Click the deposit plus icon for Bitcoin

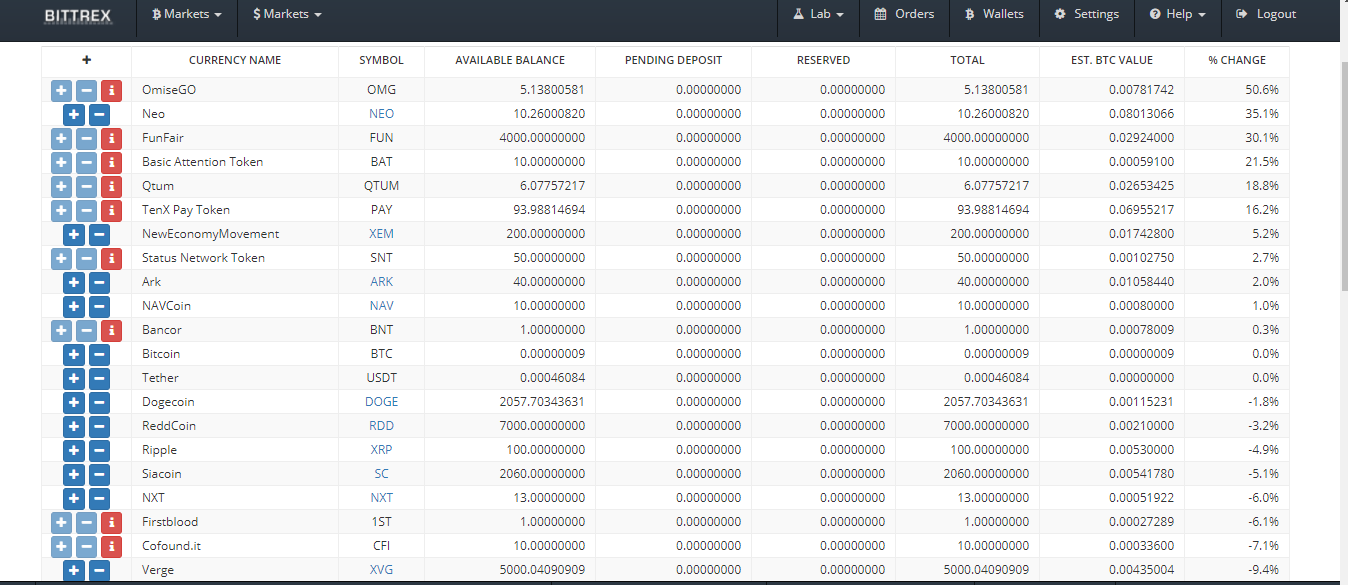[73, 354]
